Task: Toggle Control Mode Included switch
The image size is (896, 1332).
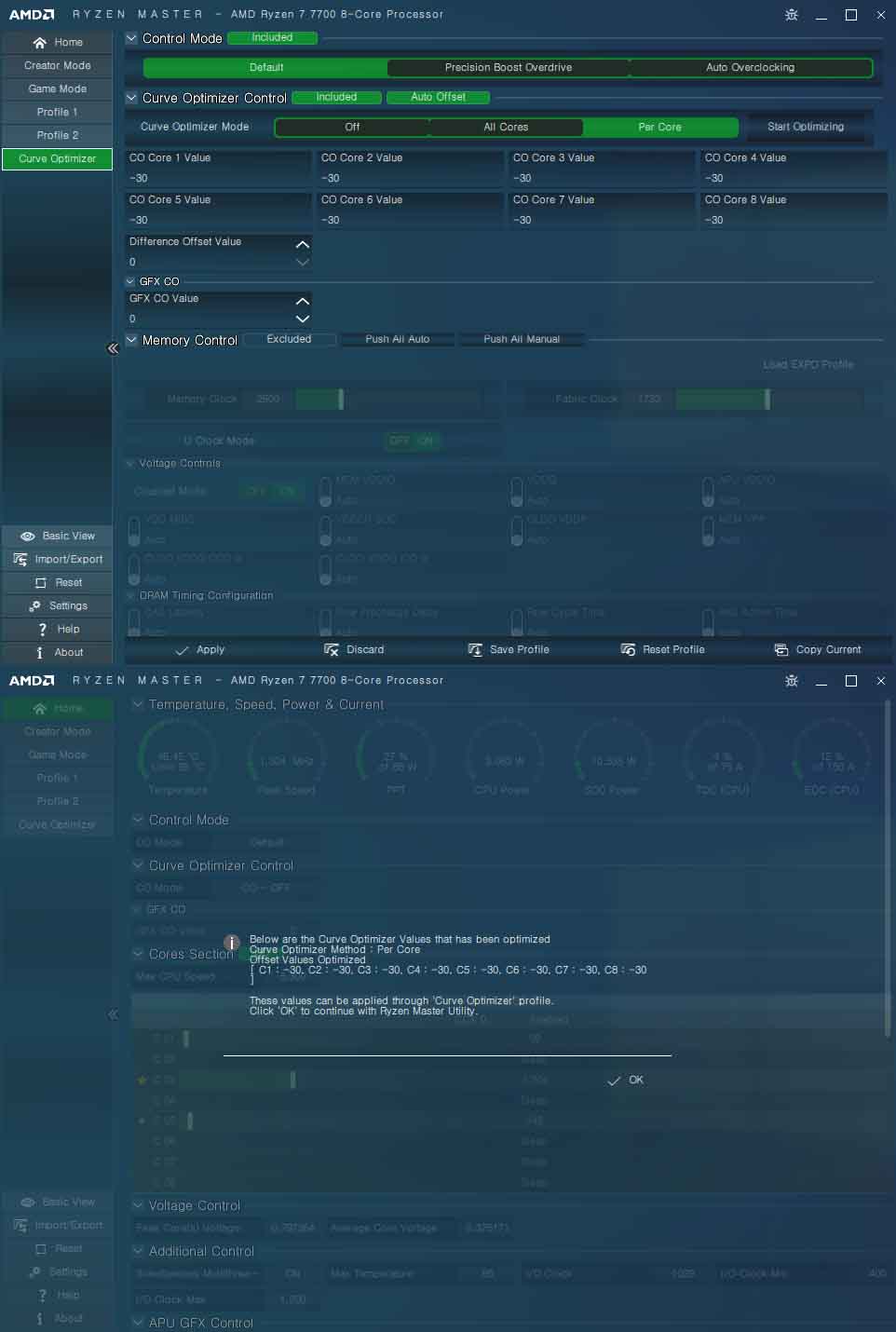Action: tap(272, 38)
